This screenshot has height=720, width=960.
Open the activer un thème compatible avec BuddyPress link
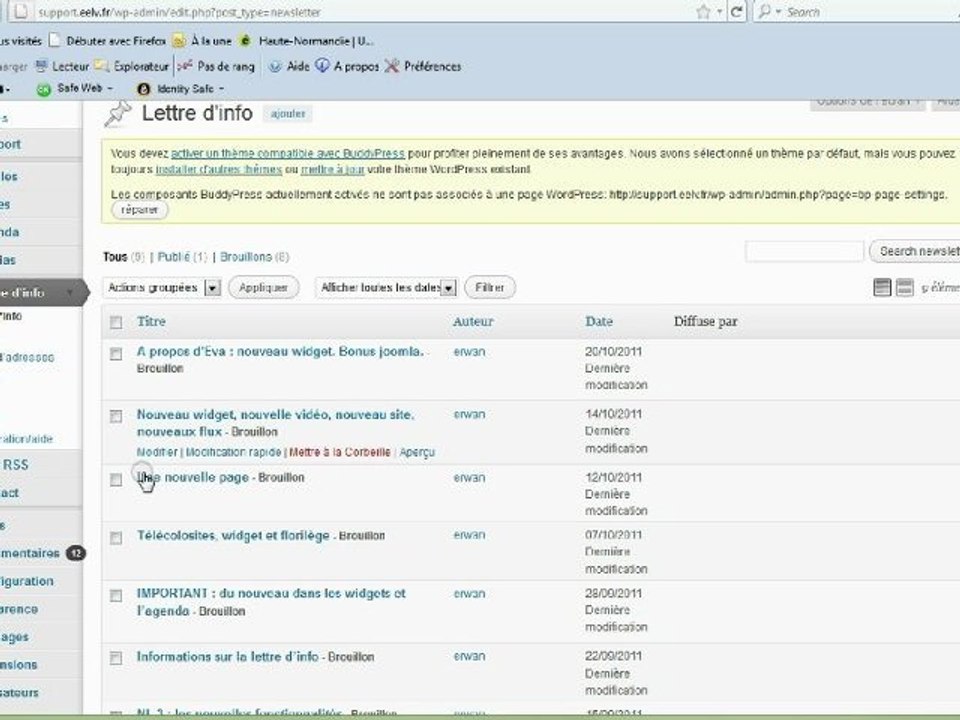pos(288,154)
